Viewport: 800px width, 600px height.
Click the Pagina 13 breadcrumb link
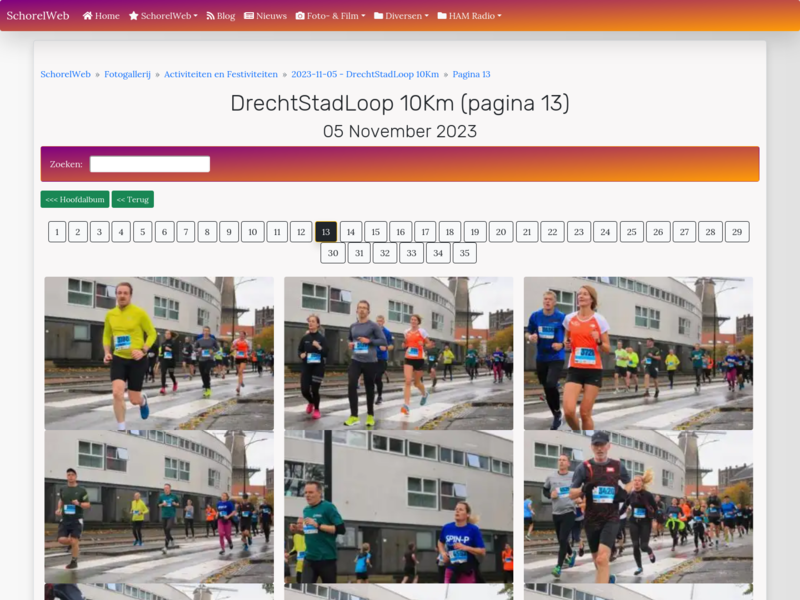pyautogui.click(x=471, y=74)
